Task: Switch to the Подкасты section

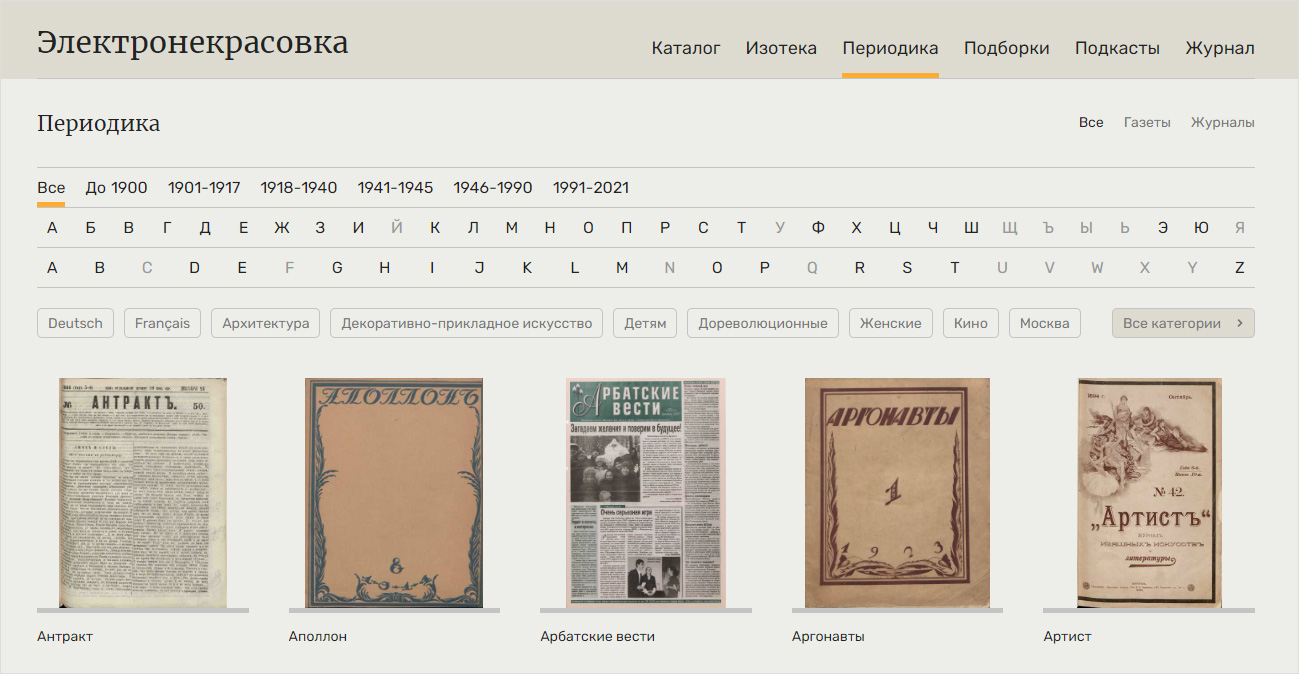Action: point(1117,48)
